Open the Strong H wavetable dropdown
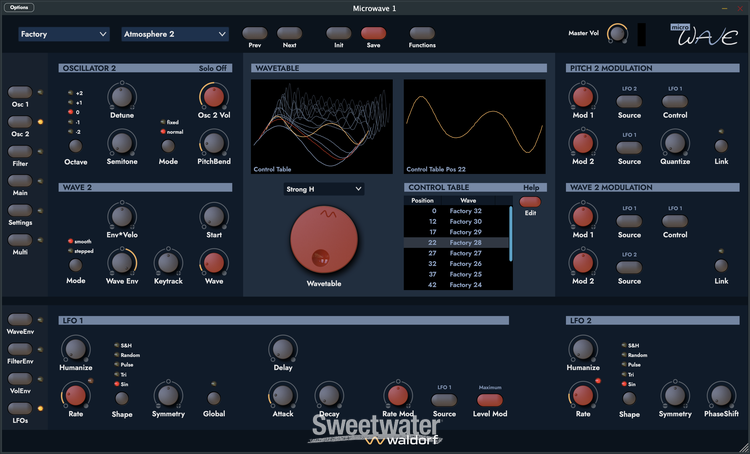Viewport: 750px width, 454px height. click(x=324, y=189)
